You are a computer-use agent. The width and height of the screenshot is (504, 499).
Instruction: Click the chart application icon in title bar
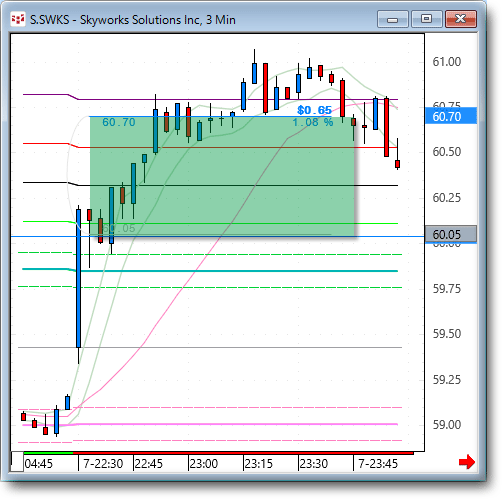(x=18, y=20)
